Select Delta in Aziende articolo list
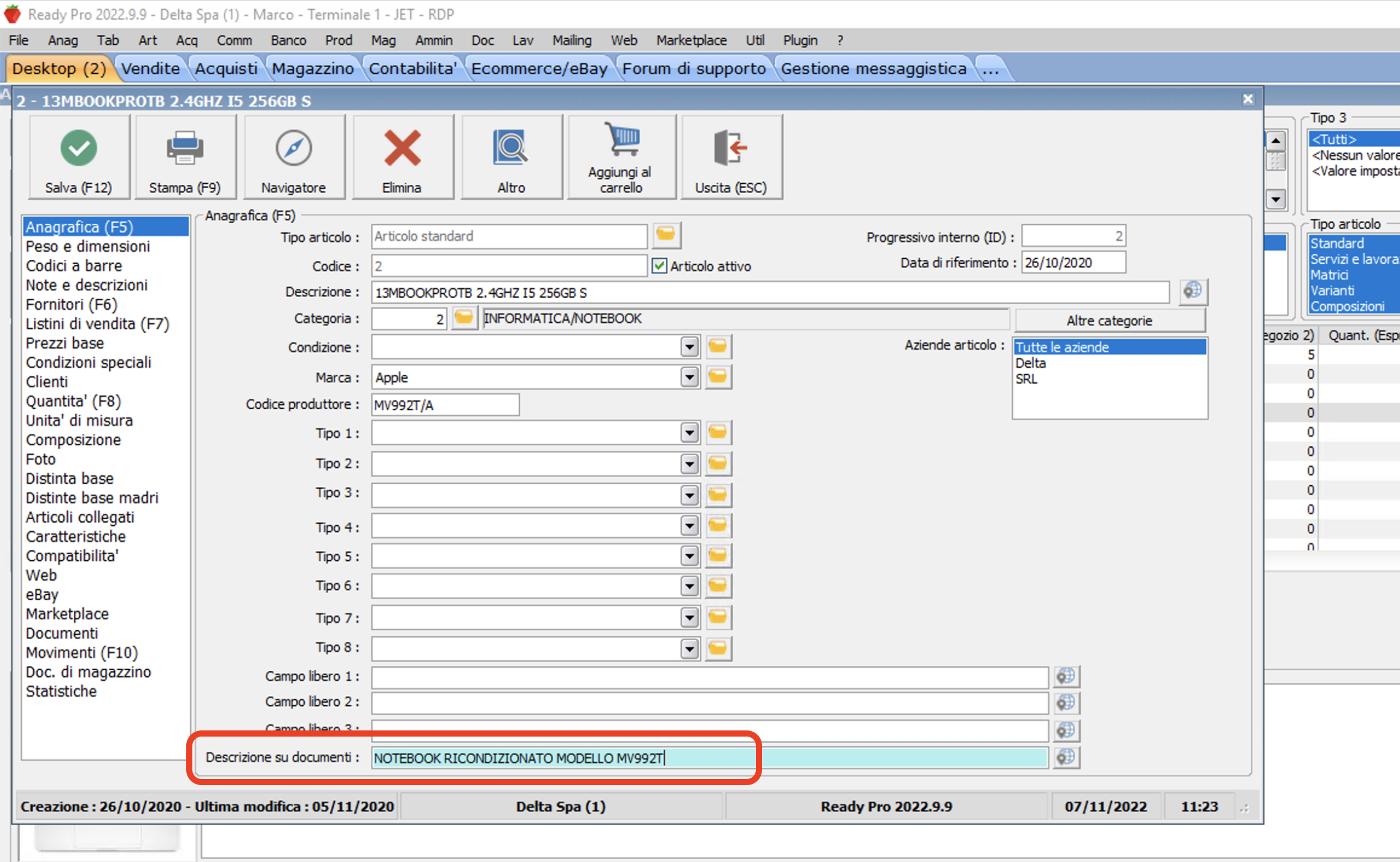The image size is (1400, 862). pos(1031,363)
